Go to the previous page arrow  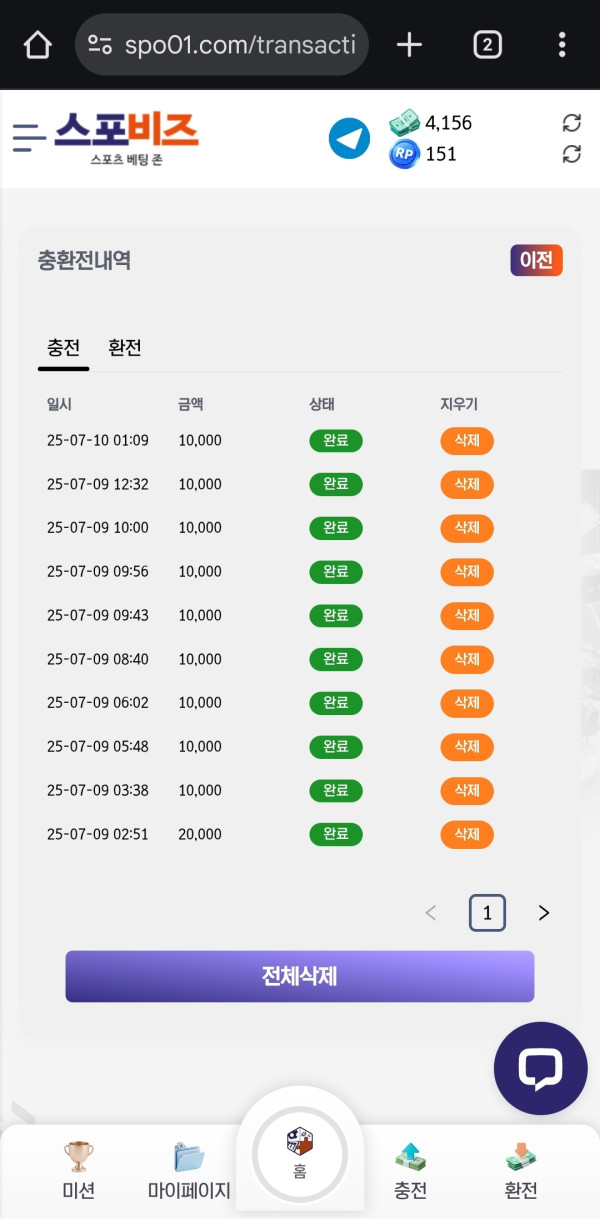coord(431,912)
